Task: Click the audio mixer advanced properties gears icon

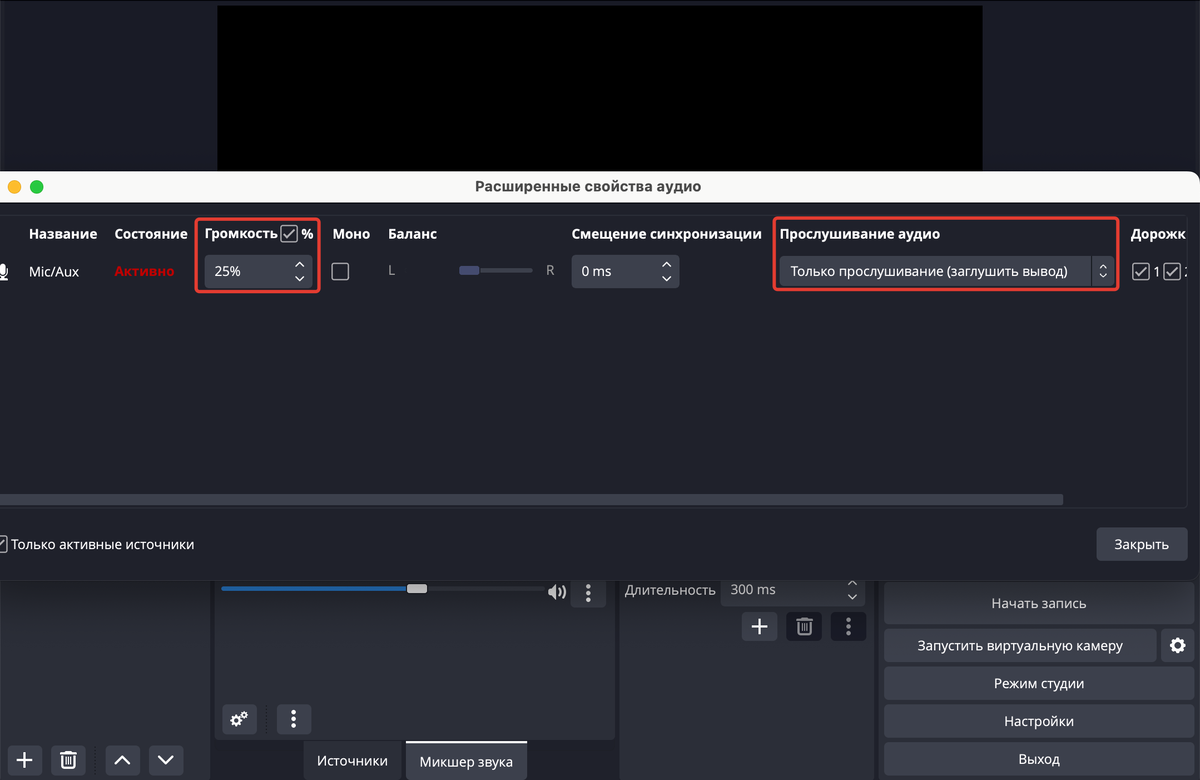Action: click(239, 719)
